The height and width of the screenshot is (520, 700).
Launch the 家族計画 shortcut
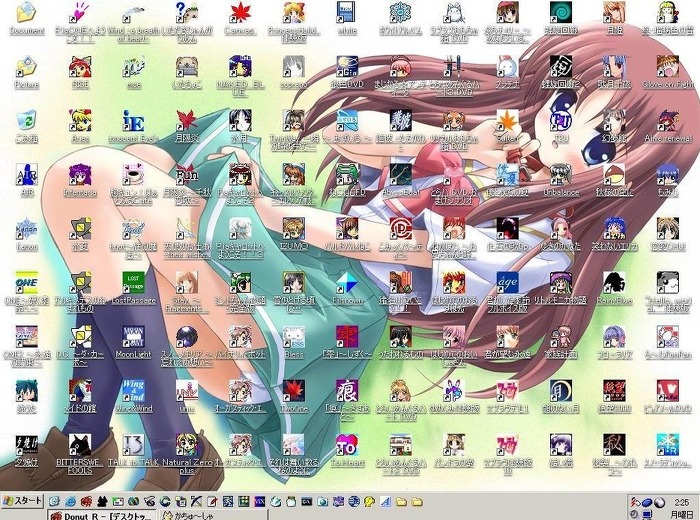click(561, 337)
